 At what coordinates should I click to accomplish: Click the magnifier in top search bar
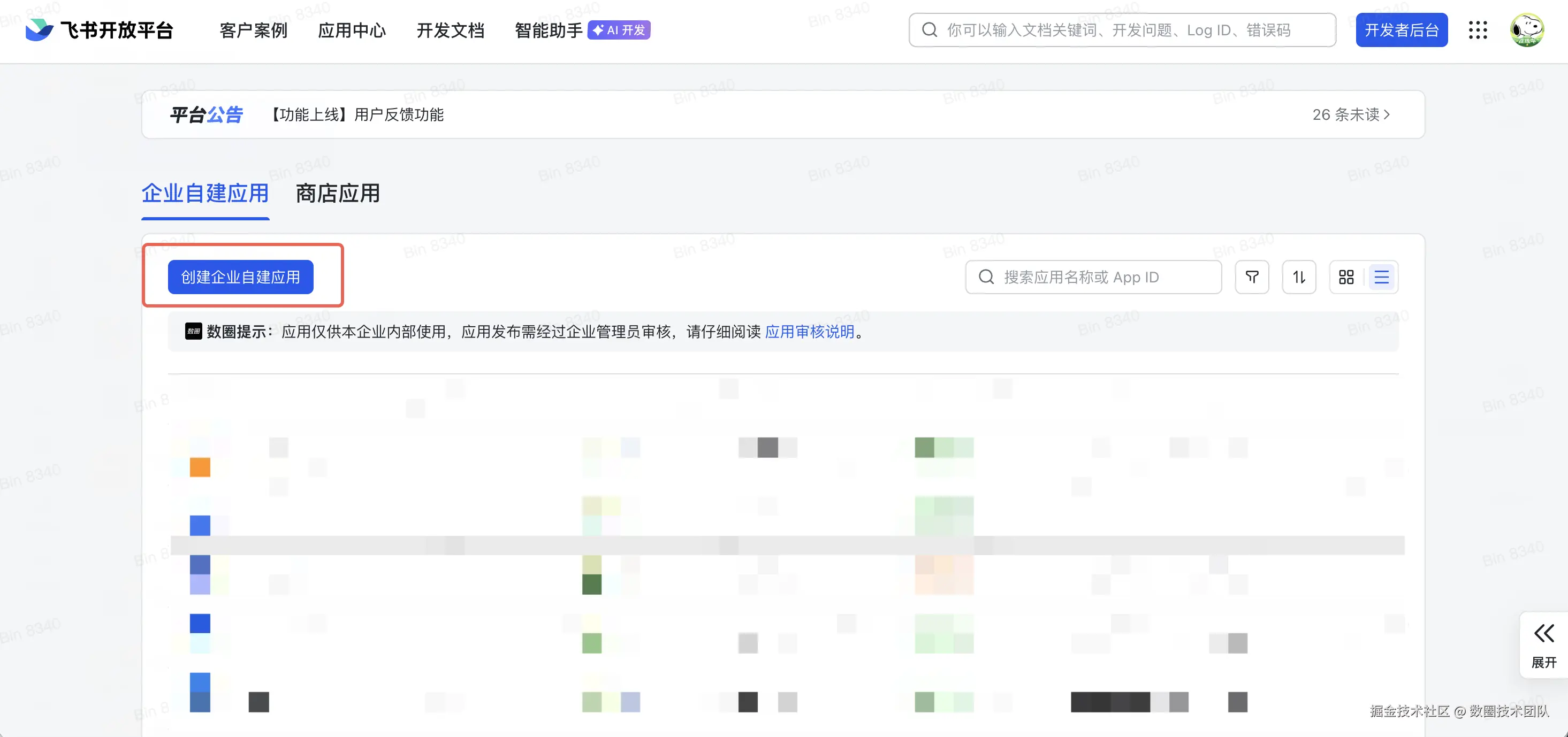coord(929,30)
